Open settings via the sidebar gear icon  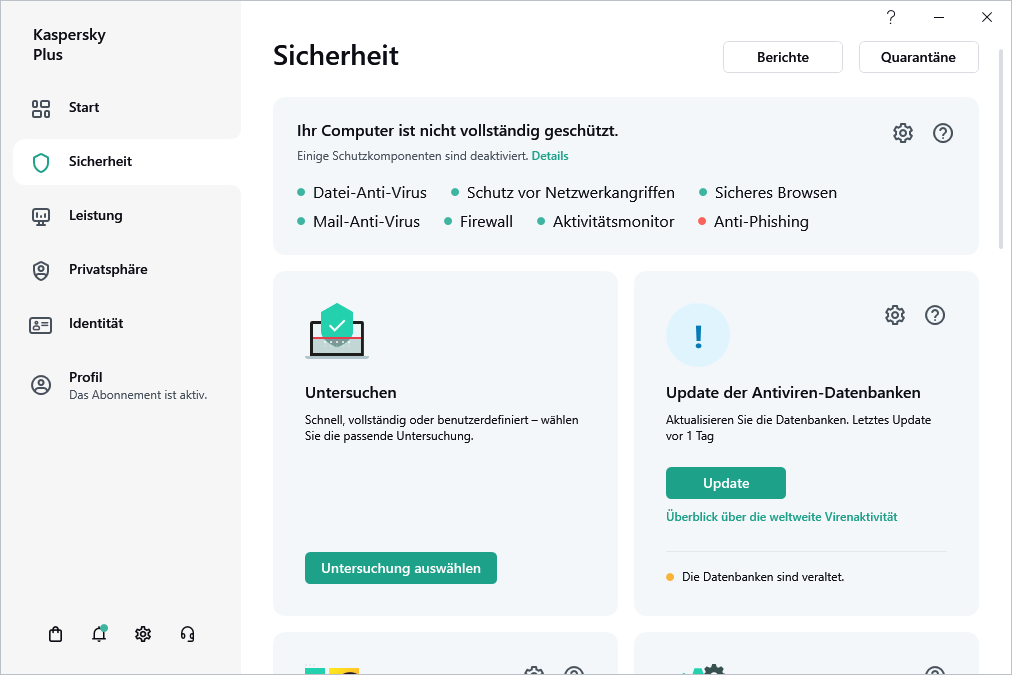pyautogui.click(x=143, y=633)
